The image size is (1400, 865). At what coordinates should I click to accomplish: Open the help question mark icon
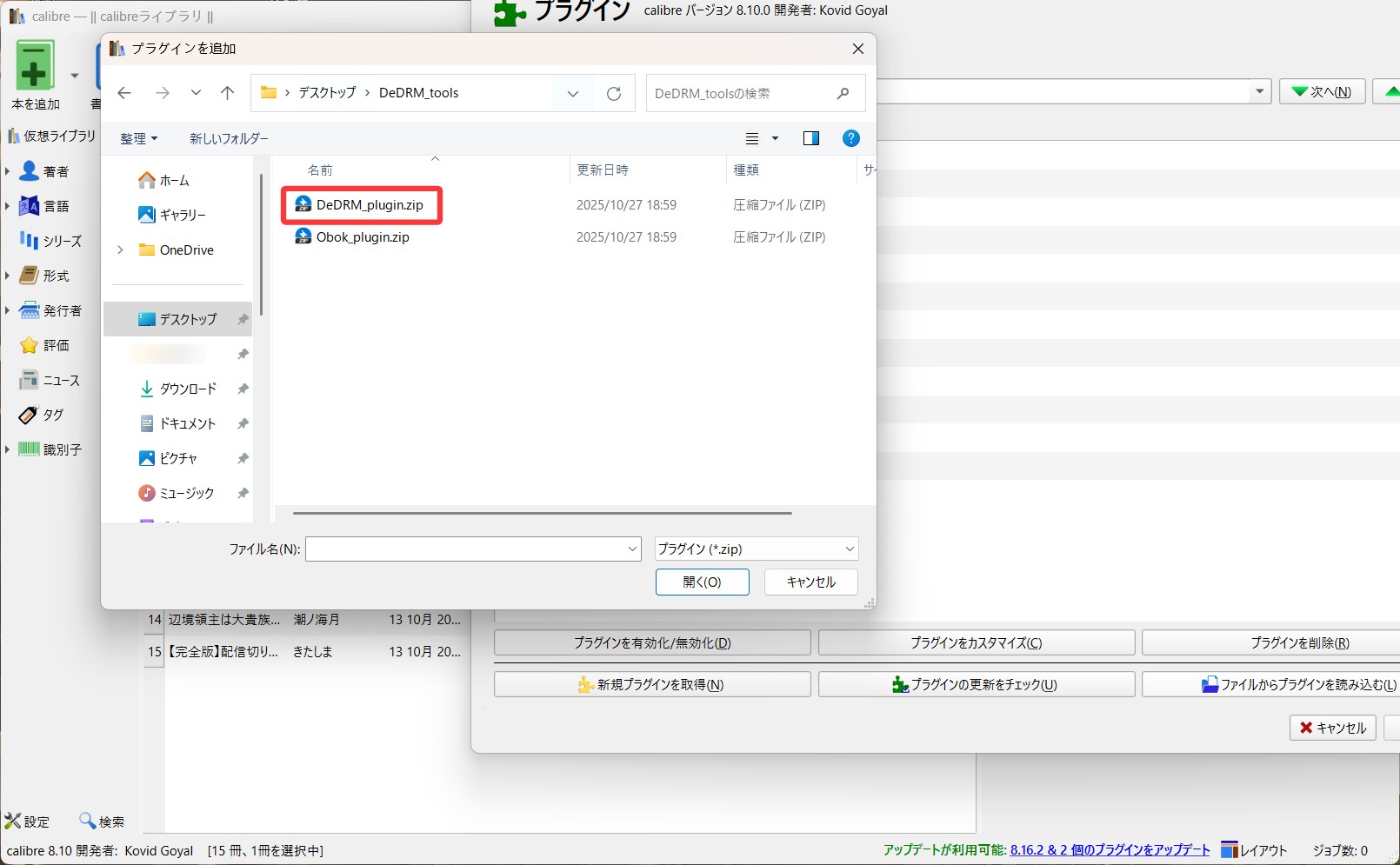851,138
